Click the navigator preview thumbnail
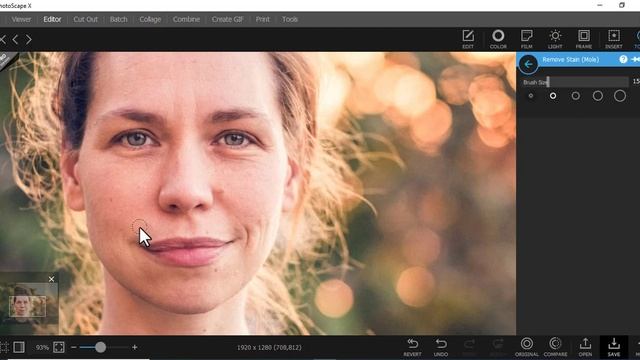640x360 pixels. (28, 306)
